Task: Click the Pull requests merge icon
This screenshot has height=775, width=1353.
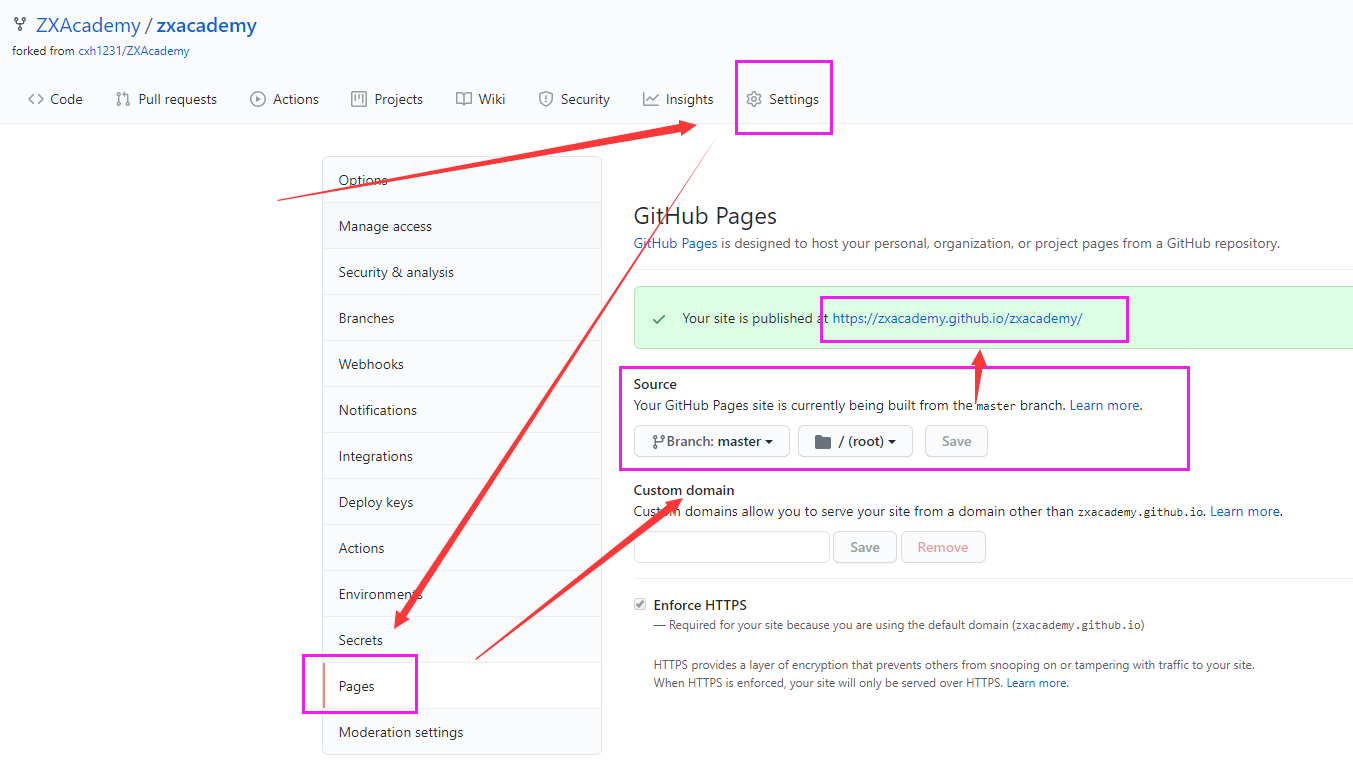Action: (x=121, y=98)
